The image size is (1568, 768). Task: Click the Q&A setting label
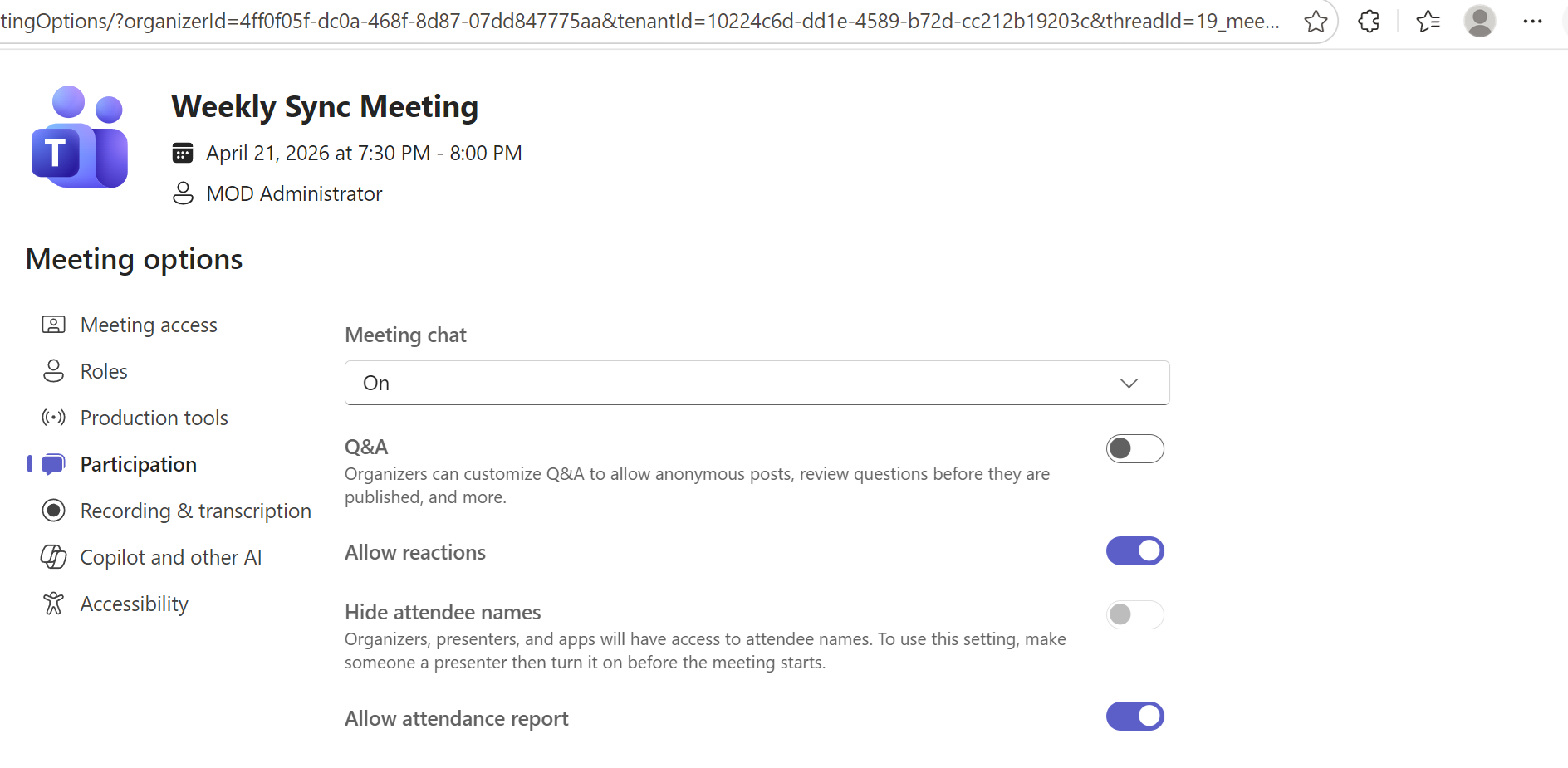click(x=366, y=447)
